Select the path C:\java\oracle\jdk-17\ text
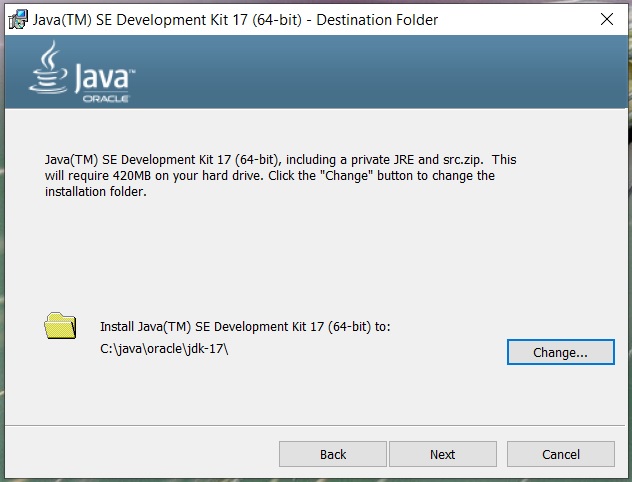This screenshot has height=482, width=632. [x=164, y=349]
